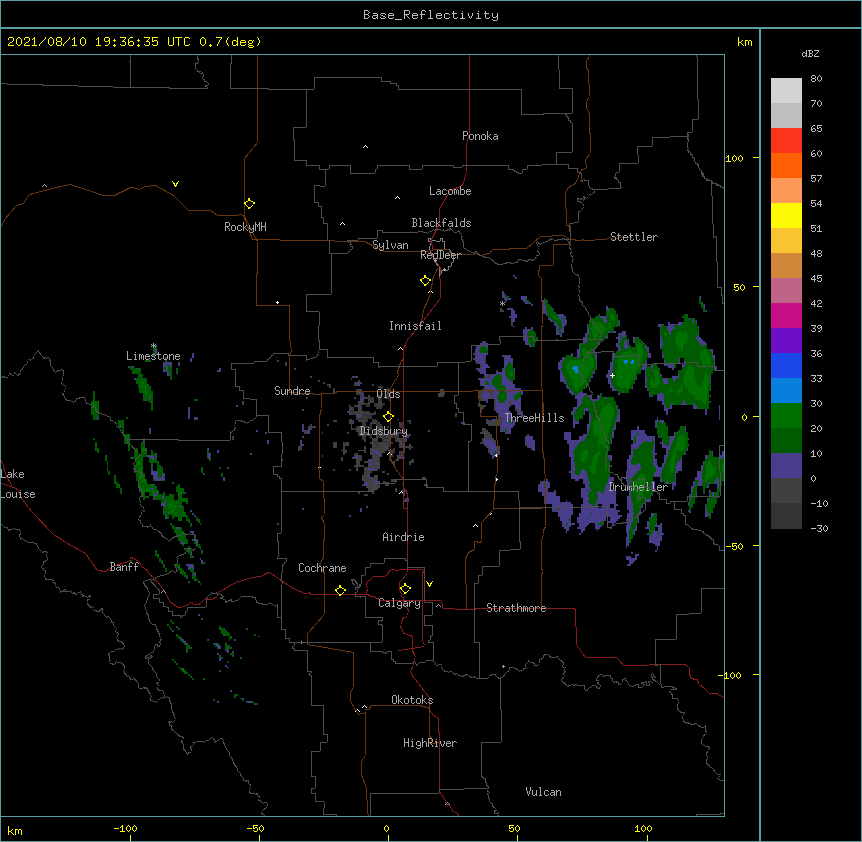Click the -100 tick on the horizontal axis

(x=125, y=828)
